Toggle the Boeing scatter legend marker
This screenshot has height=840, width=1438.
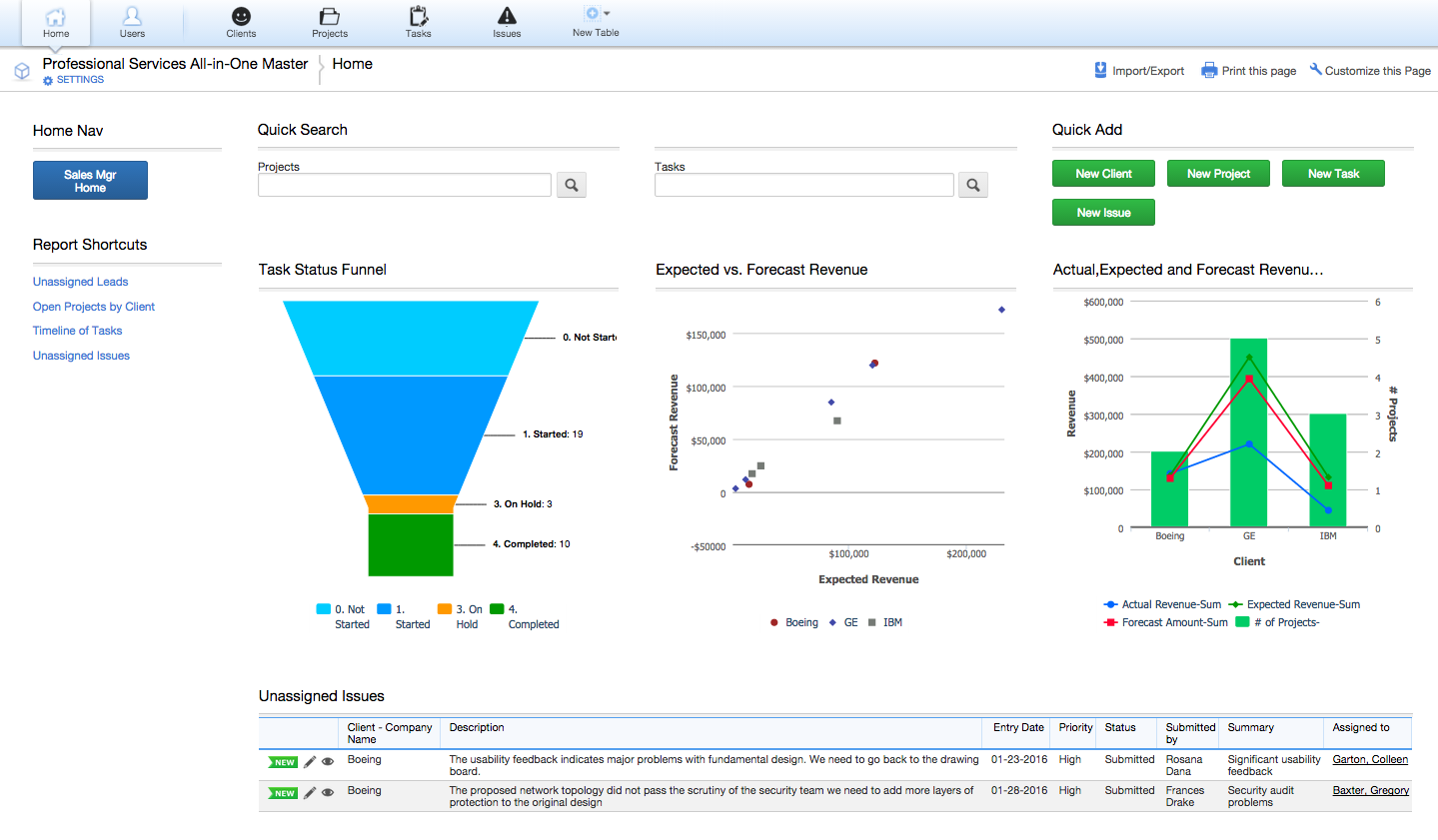pos(774,622)
